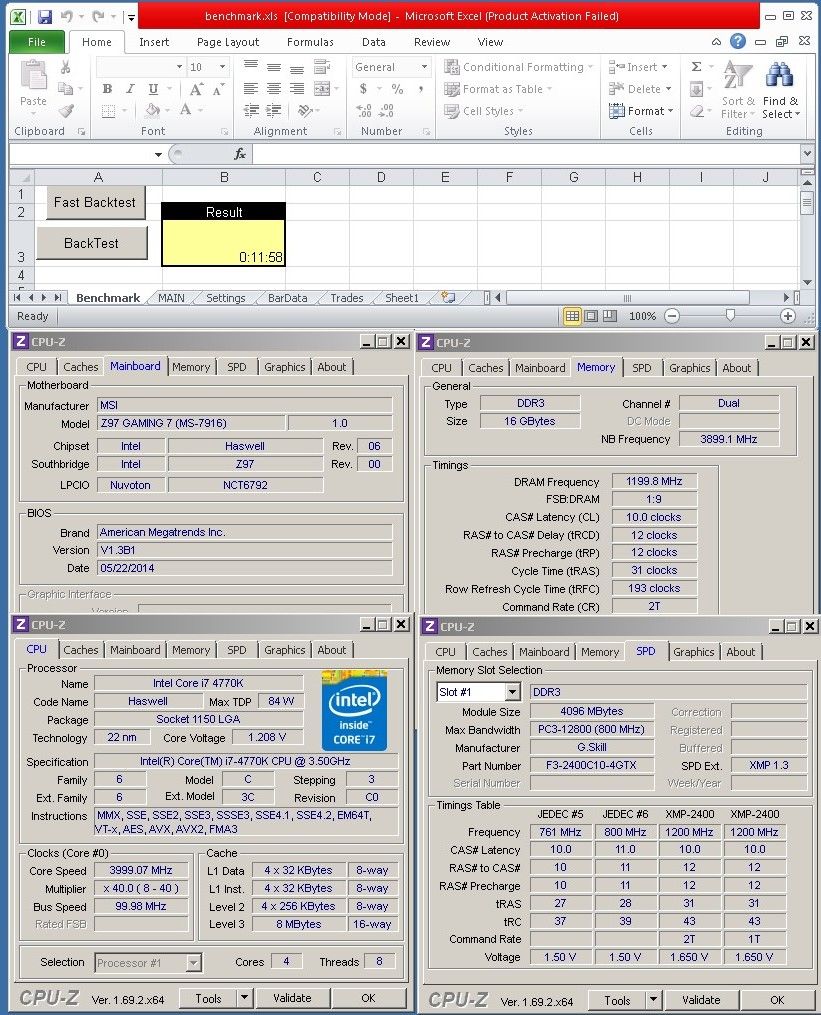
Task: Switch to the BarData sheet tab
Action: 287,298
